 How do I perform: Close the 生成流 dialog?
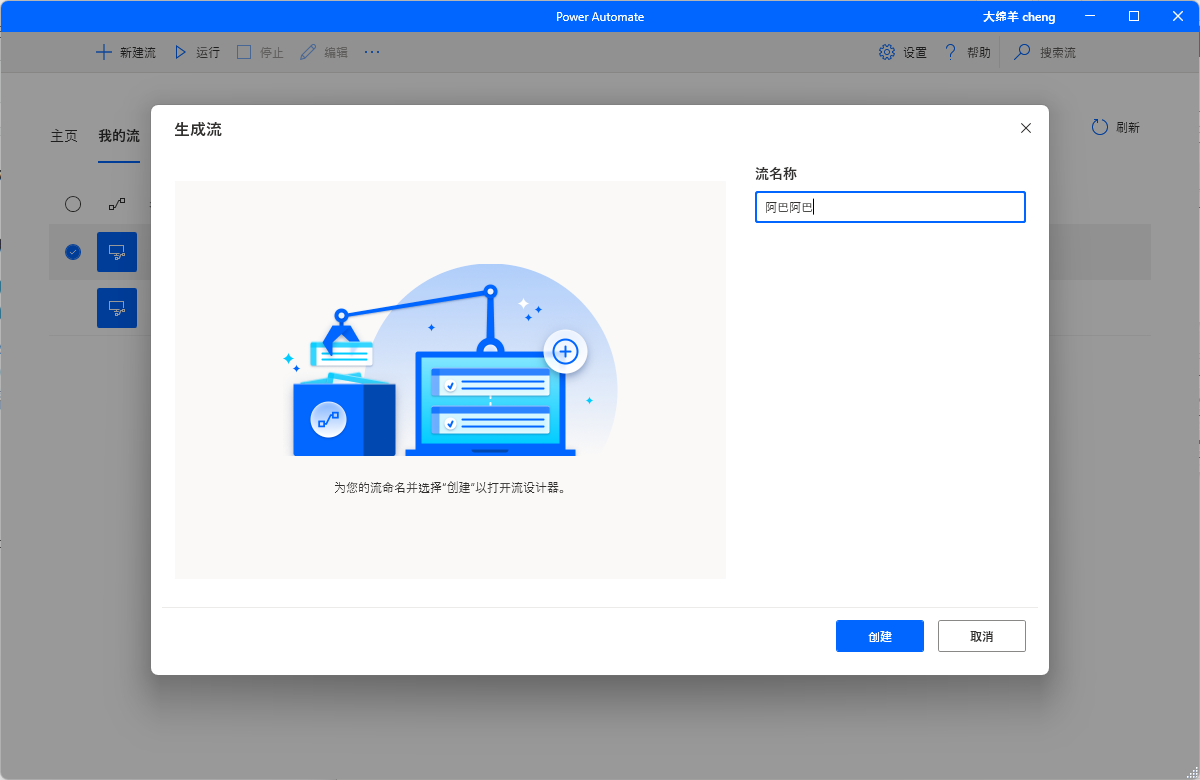pos(1025,128)
